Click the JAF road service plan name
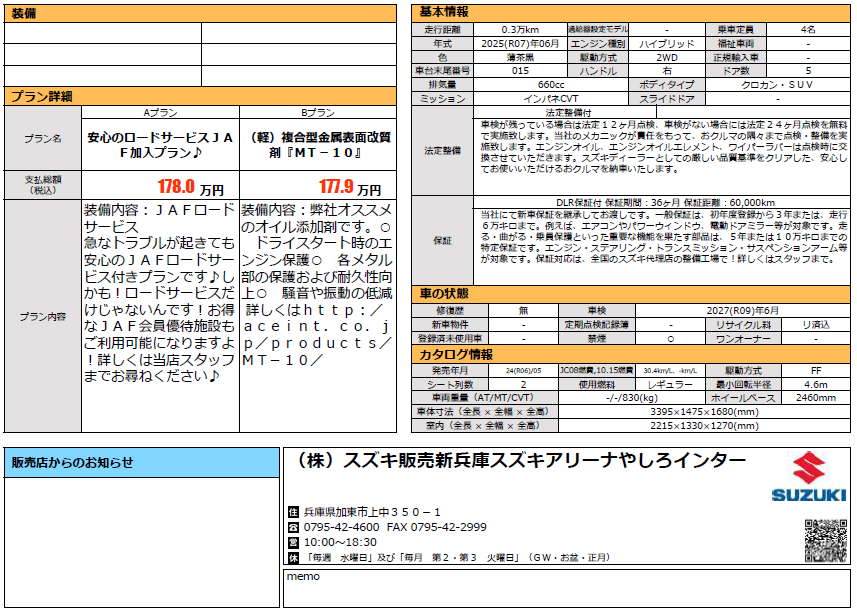The width and height of the screenshot is (857, 611). (160, 145)
